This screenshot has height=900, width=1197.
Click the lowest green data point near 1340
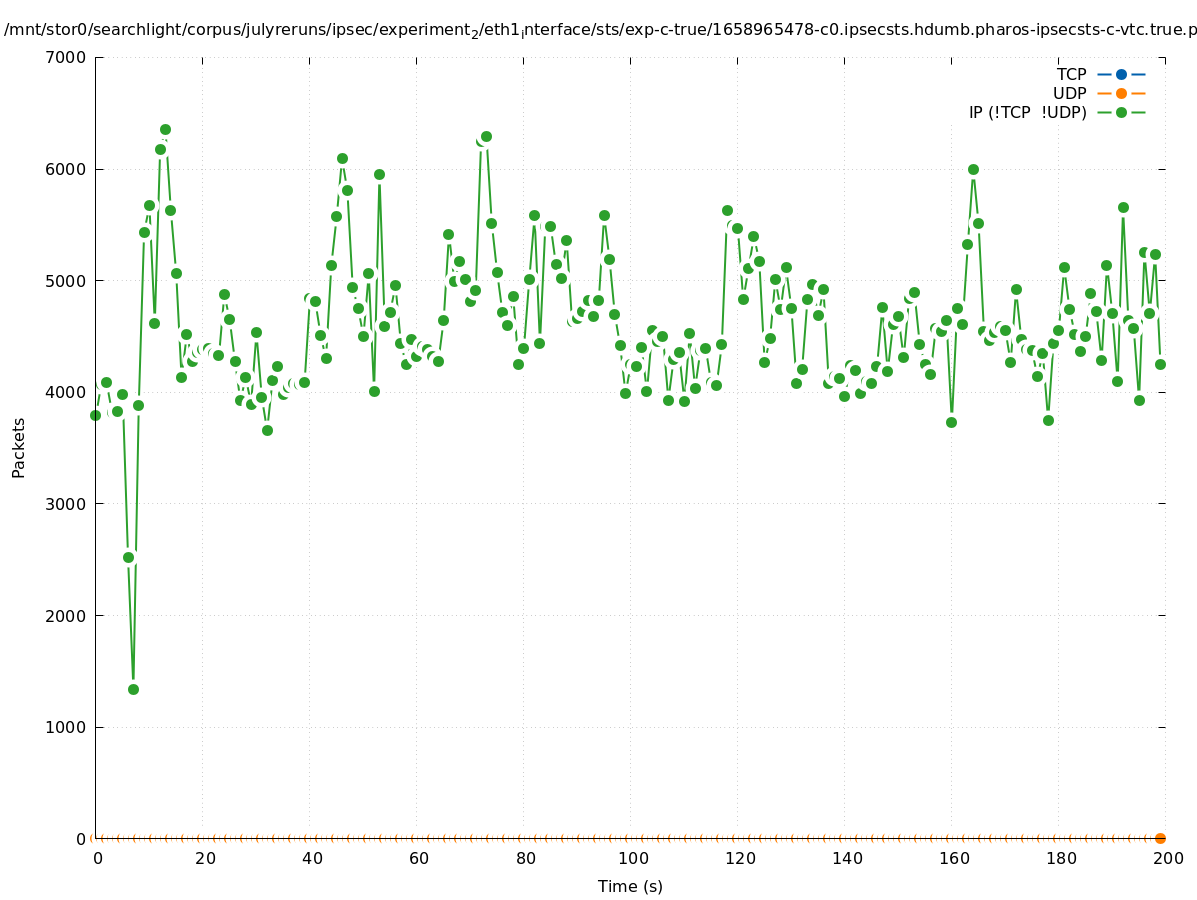tap(133, 689)
